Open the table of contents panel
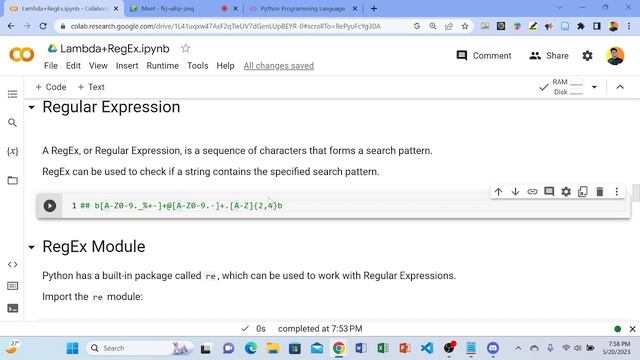This screenshot has width=640, height=360. click(x=13, y=94)
